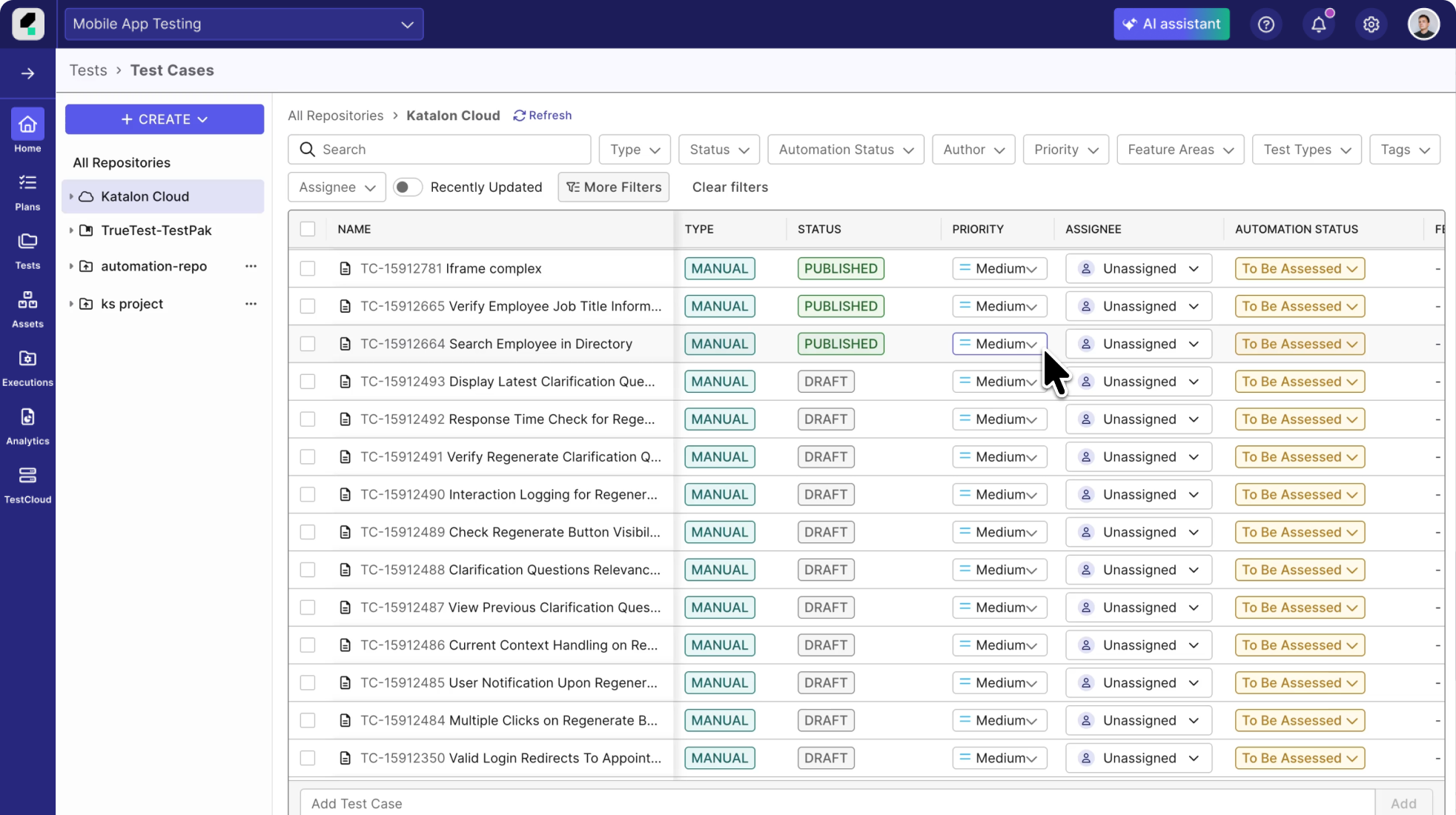Open the notifications bell
Screen dimensions: 1456x815
pos(1319,24)
